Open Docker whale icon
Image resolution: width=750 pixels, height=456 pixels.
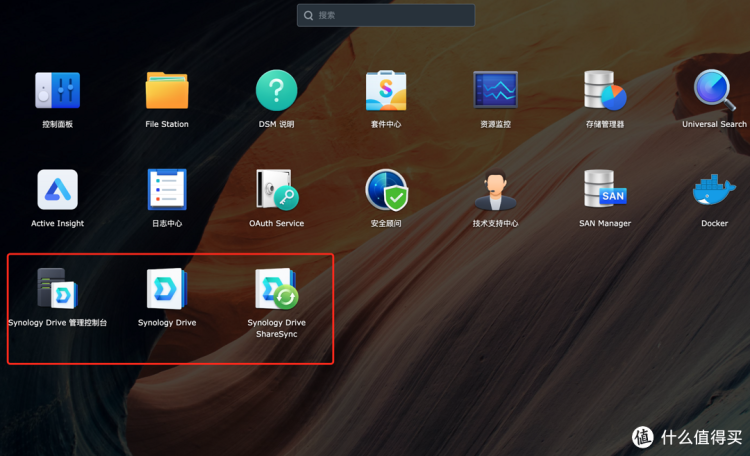[x=714, y=189]
